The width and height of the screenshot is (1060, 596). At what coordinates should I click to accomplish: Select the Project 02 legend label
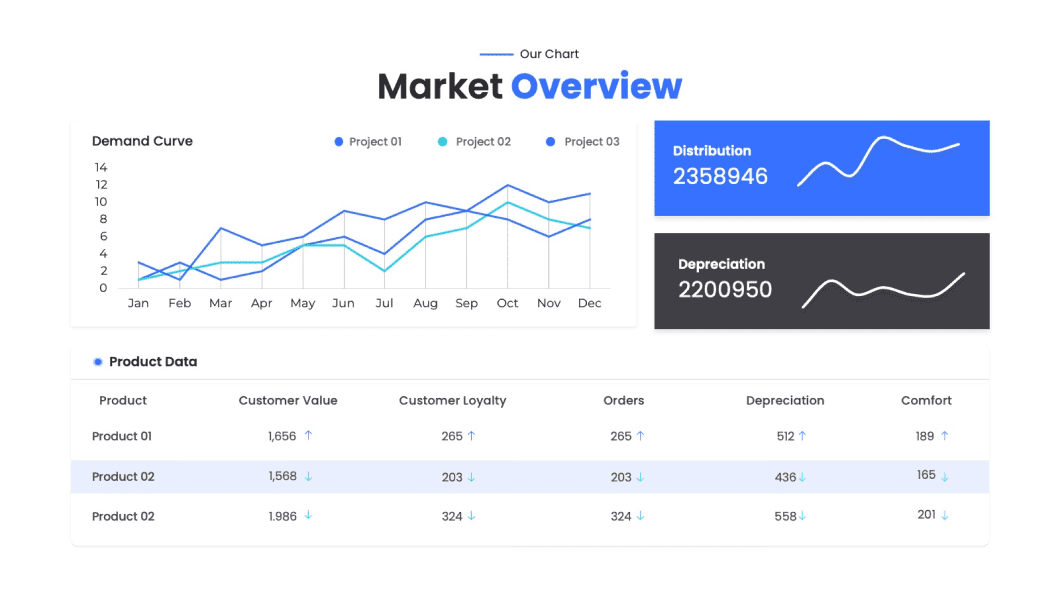click(x=483, y=142)
